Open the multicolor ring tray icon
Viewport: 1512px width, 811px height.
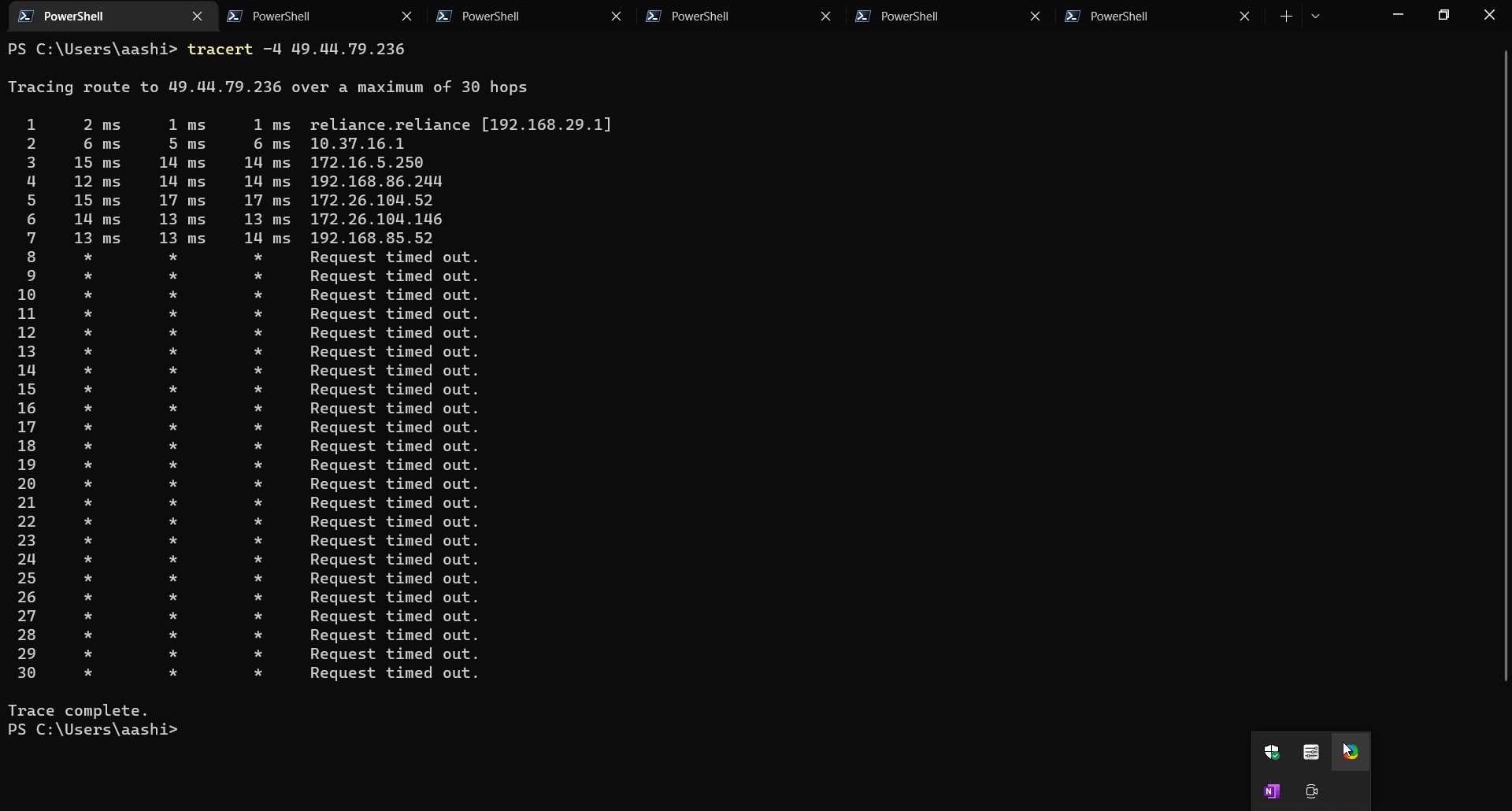click(1351, 752)
